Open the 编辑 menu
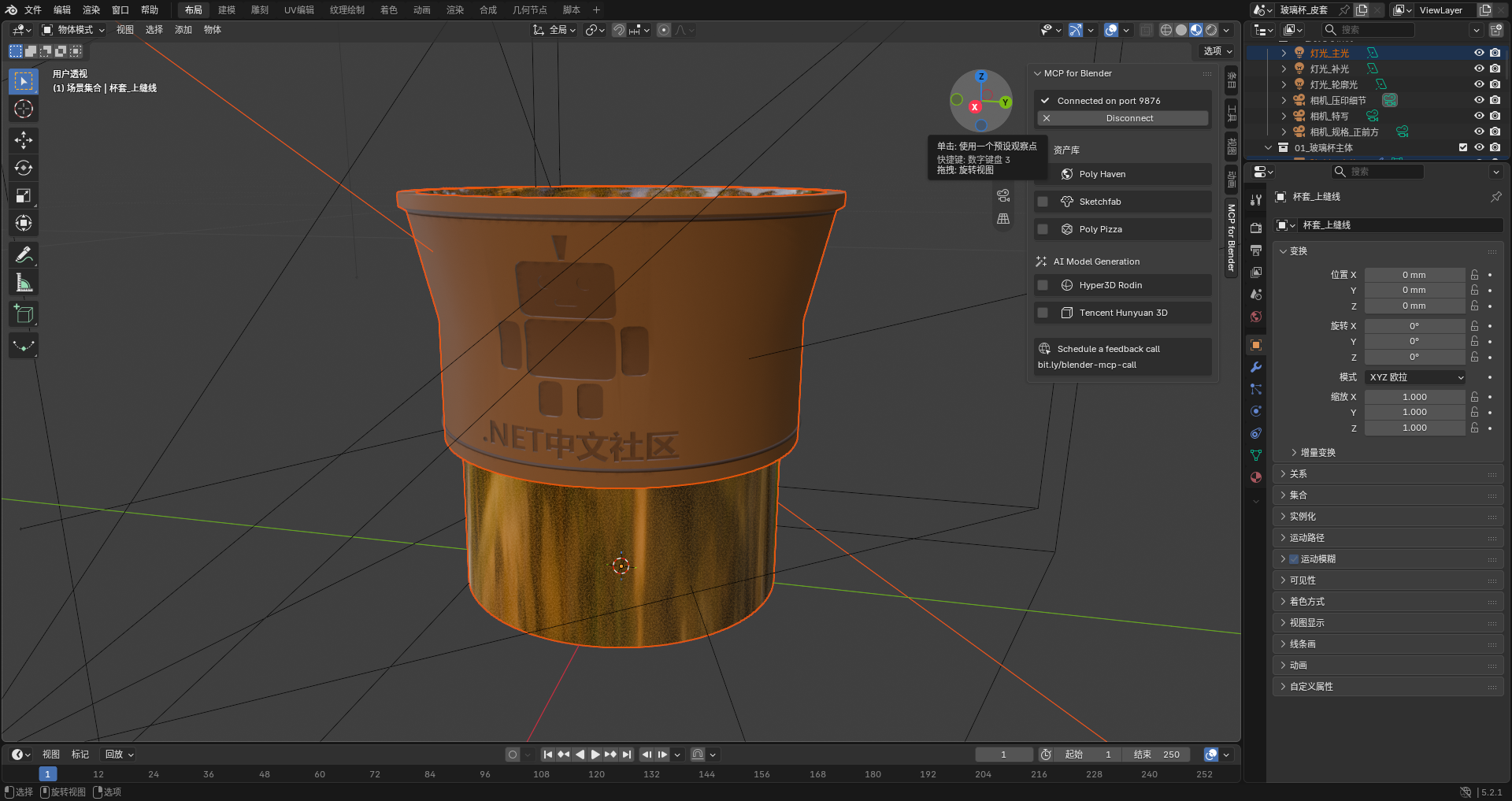This screenshot has width=1512, height=801. coord(62,10)
